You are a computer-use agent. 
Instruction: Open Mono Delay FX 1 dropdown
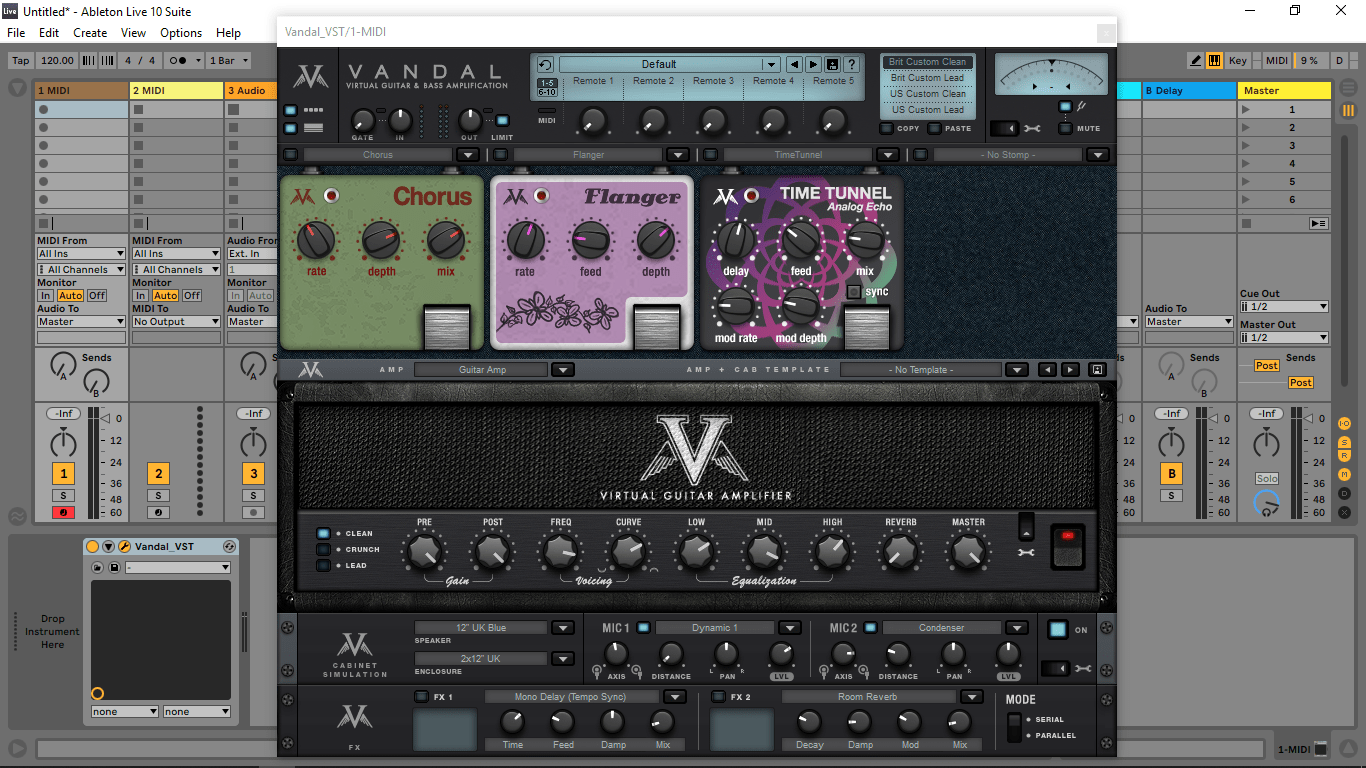pyautogui.click(x=675, y=697)
